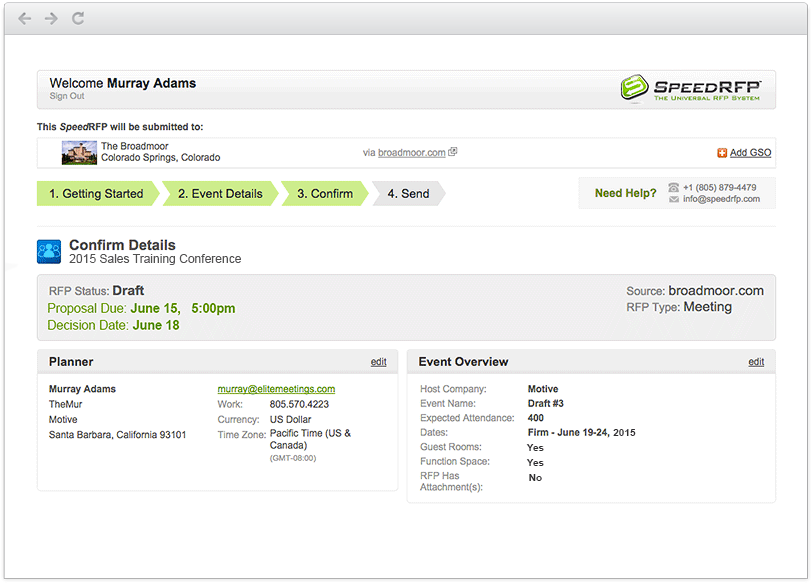Click the external link icon beside broadmoor.com

[453, 152]
